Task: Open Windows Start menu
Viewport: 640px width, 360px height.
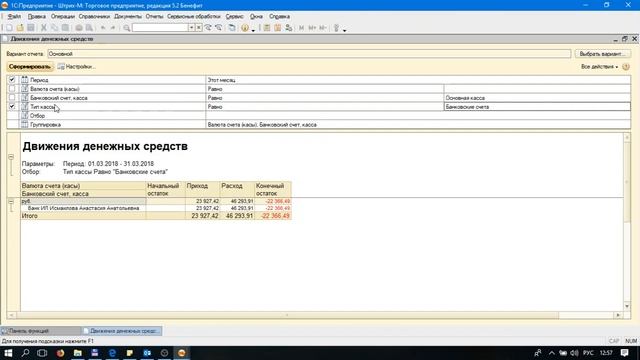Action: tap(8, 353)
